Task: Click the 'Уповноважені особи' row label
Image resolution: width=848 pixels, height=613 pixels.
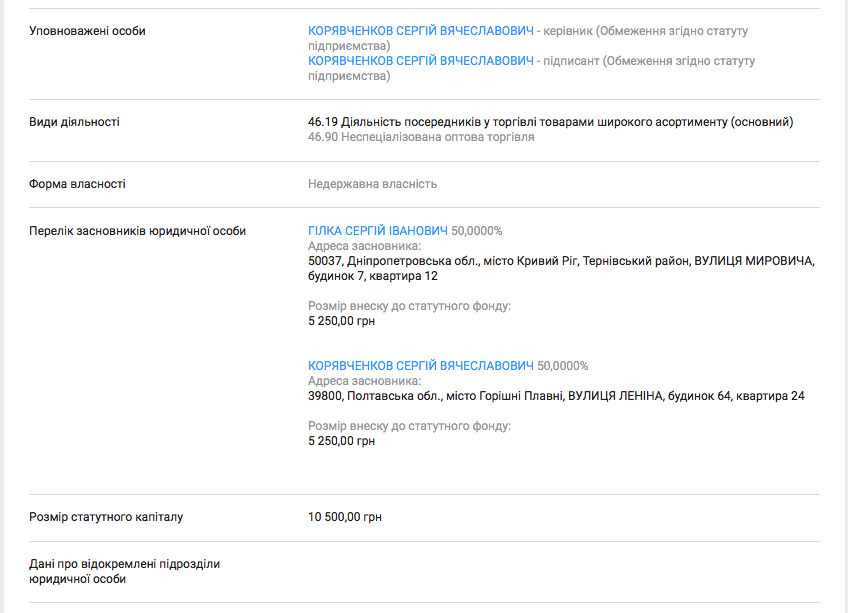Action: pos(87,31)
